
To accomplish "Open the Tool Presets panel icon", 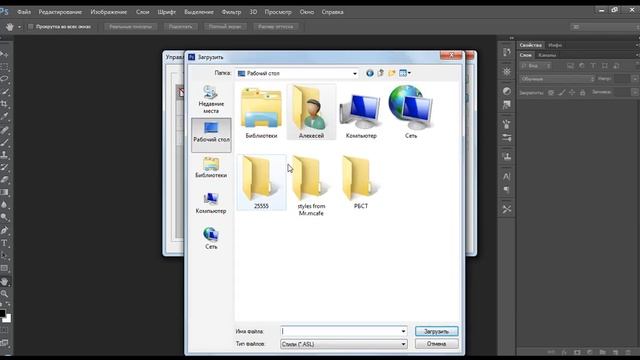I will (507, 209).
